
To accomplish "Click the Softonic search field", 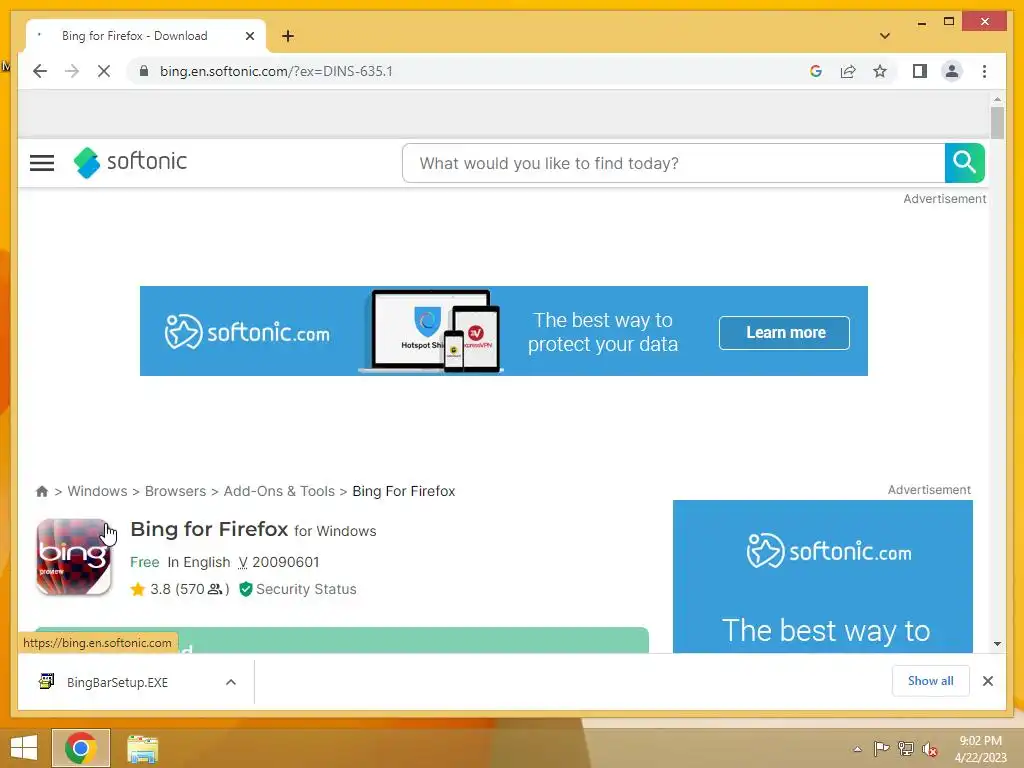I will [673, 163].
